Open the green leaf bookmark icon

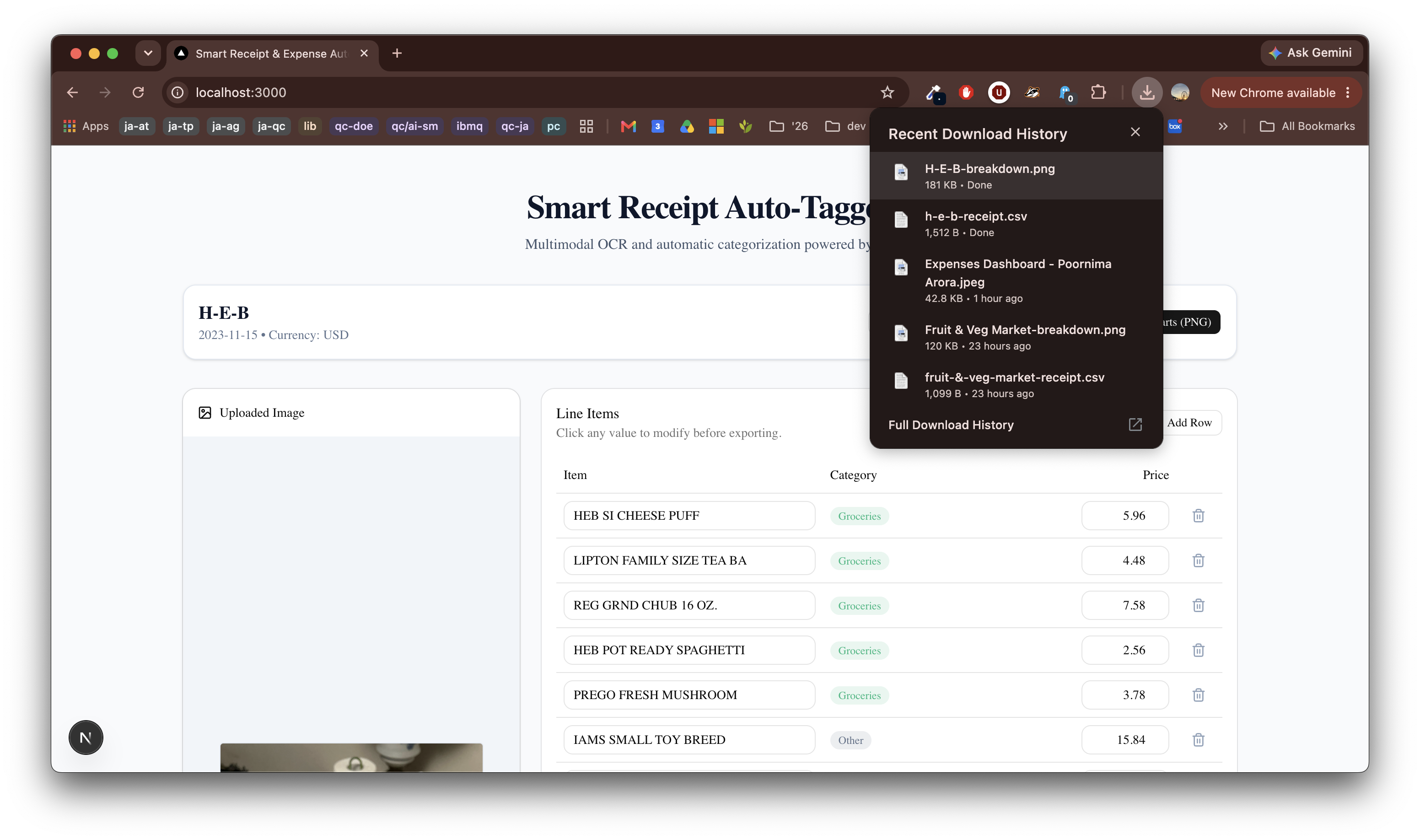pos(745,126)
